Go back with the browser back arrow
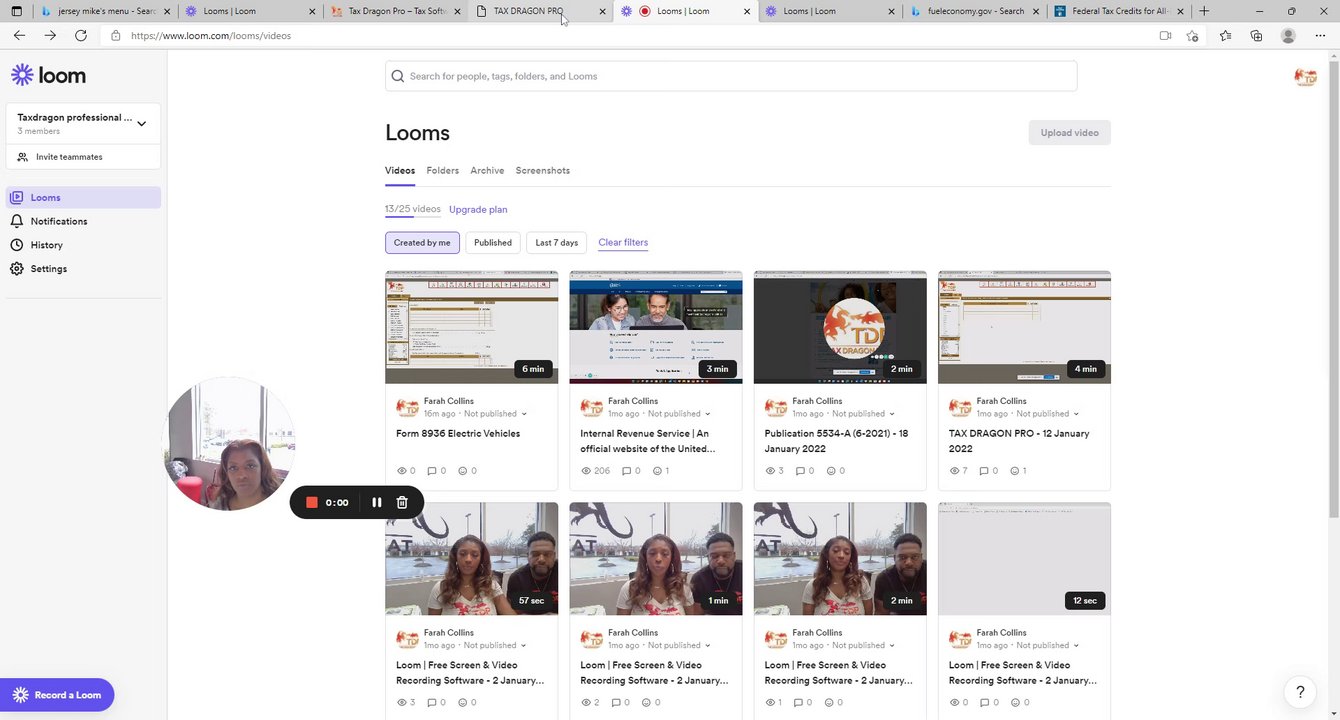Viewport: 1340px width, 720px height. tap(19, 35)
